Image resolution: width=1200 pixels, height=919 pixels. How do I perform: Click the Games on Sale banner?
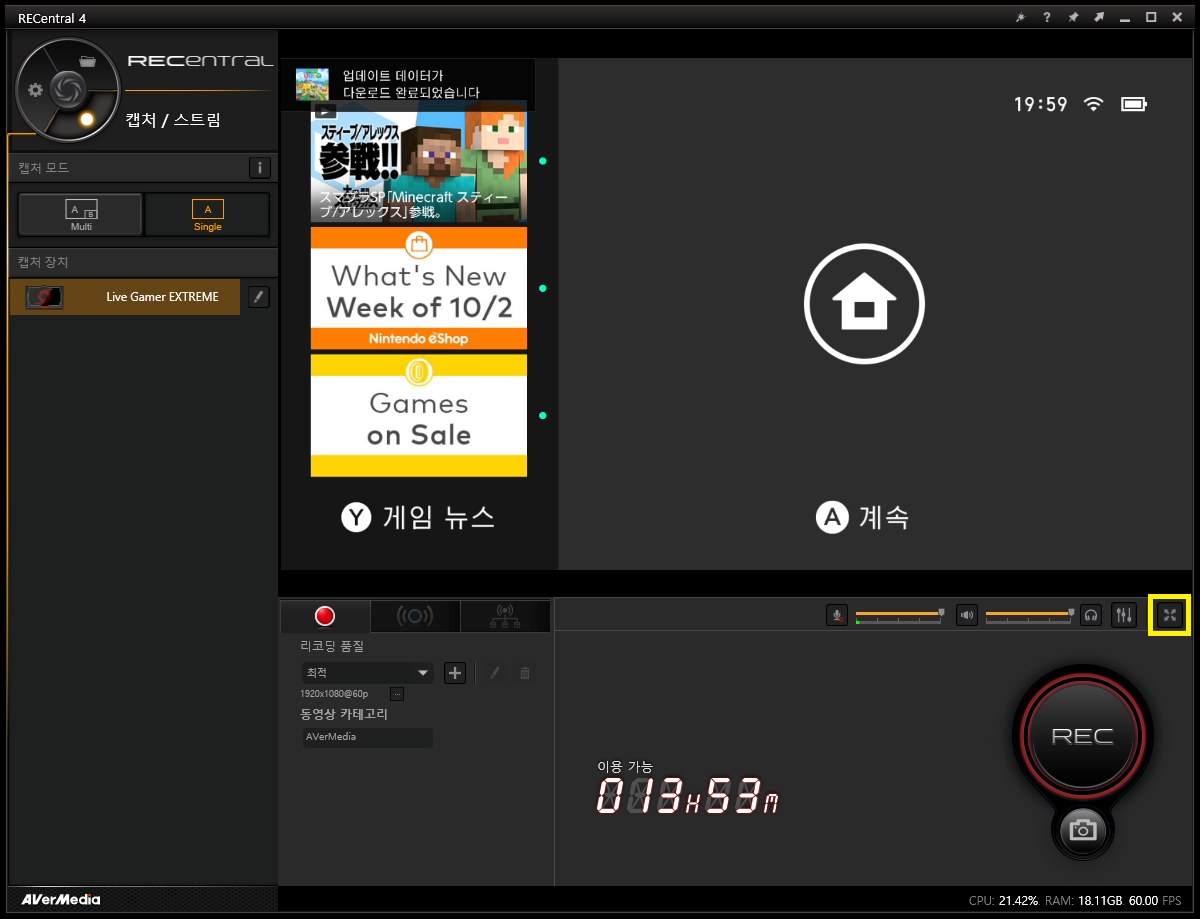click(419, 415)
